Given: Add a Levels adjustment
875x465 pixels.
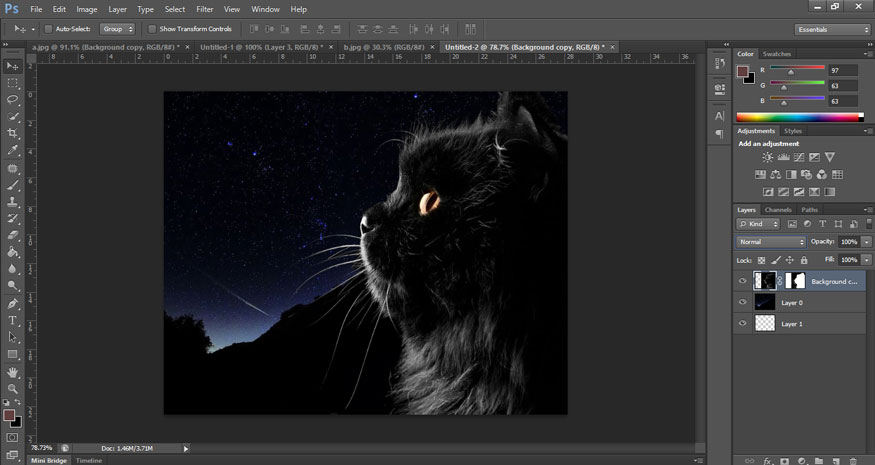Looking at the screenshot, I should (783, 157).
